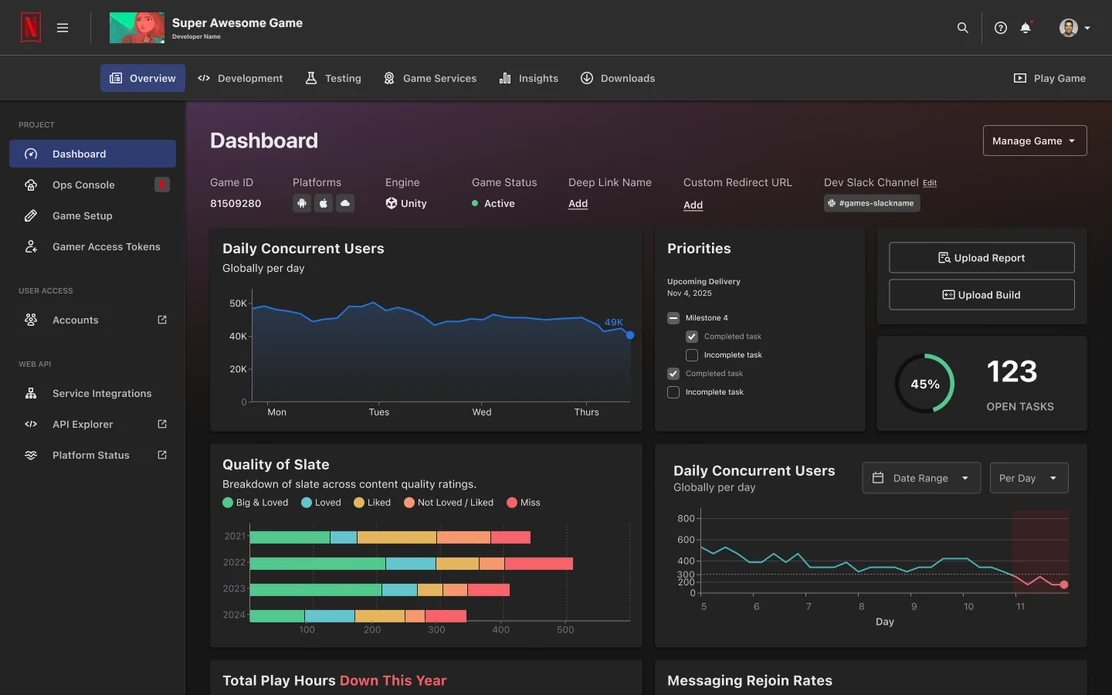Click the Android platform icon
This screenshot has width=1112, height=695.
302,204
